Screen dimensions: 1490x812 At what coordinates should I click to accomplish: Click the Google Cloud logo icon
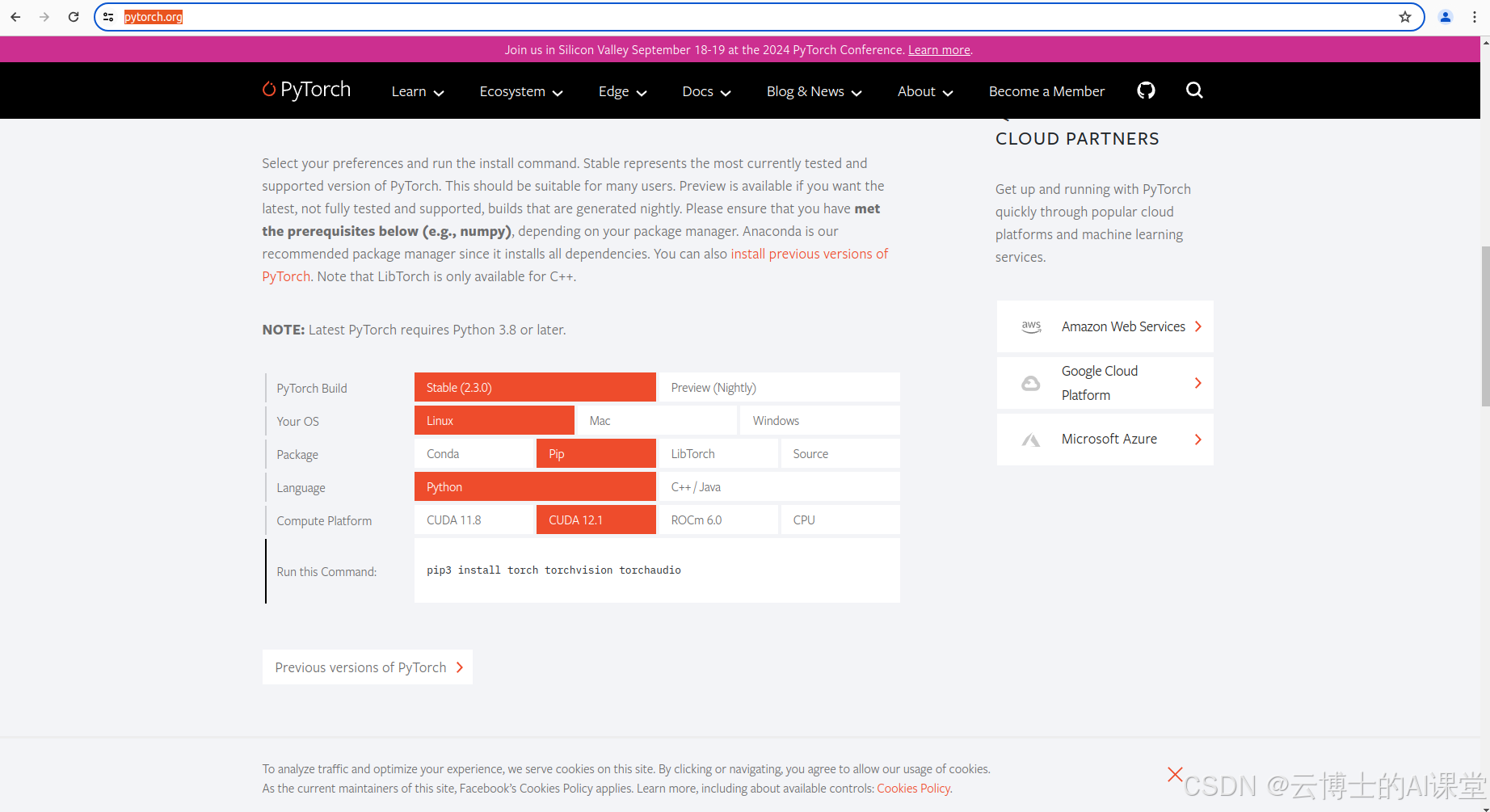pos(1031,383)
